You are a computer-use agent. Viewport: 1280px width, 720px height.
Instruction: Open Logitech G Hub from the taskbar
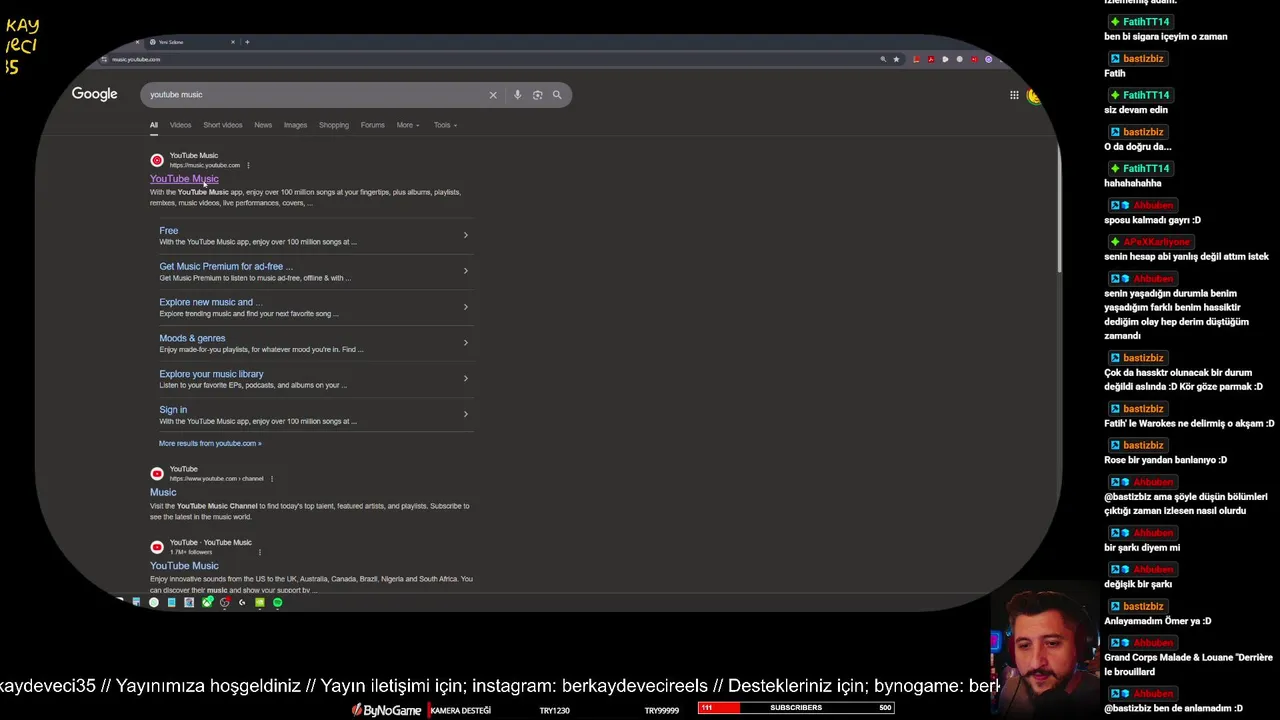242,602
